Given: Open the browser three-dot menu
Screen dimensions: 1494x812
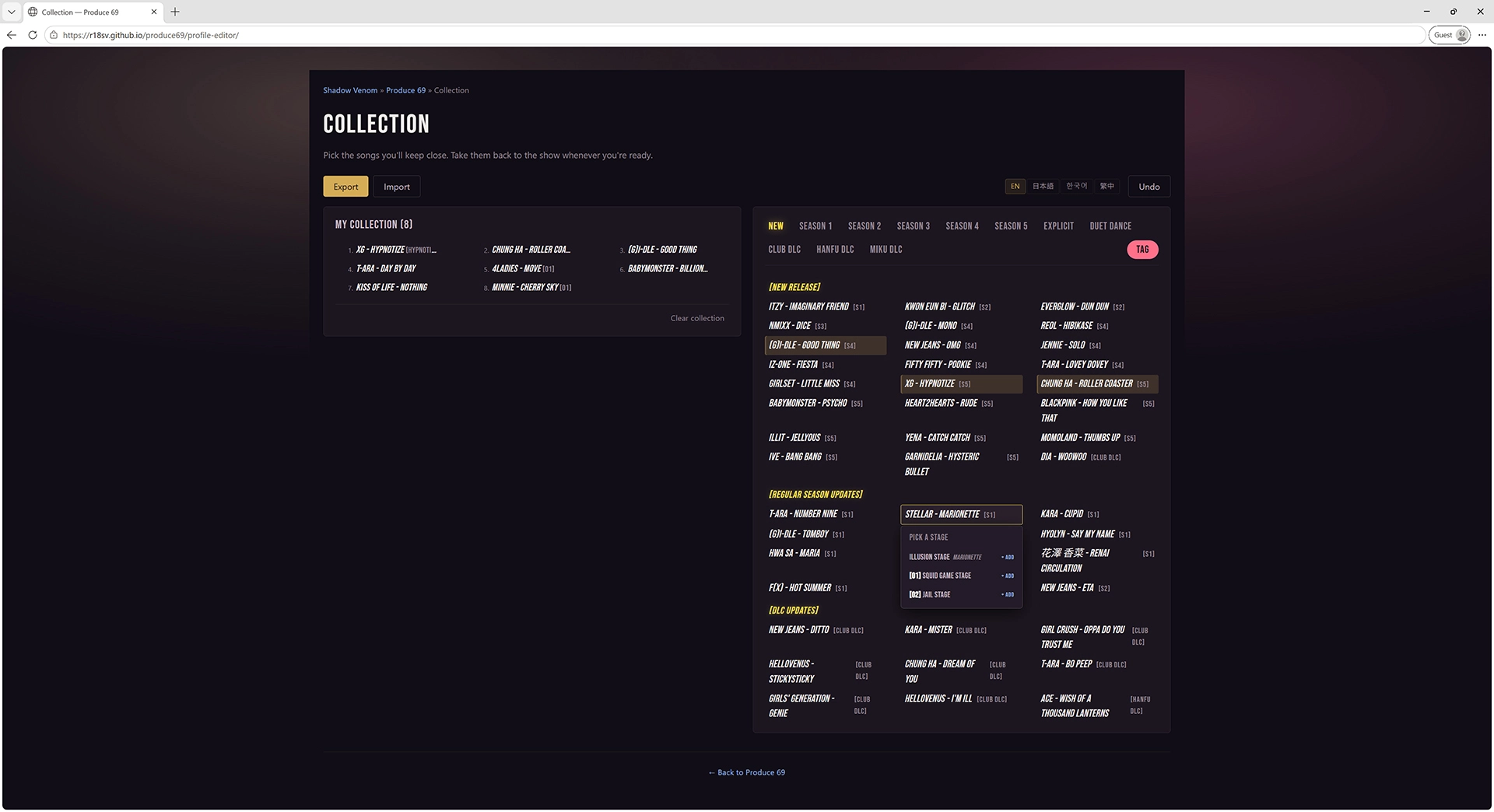Looking at the screenshot, I should [1482, 35].
